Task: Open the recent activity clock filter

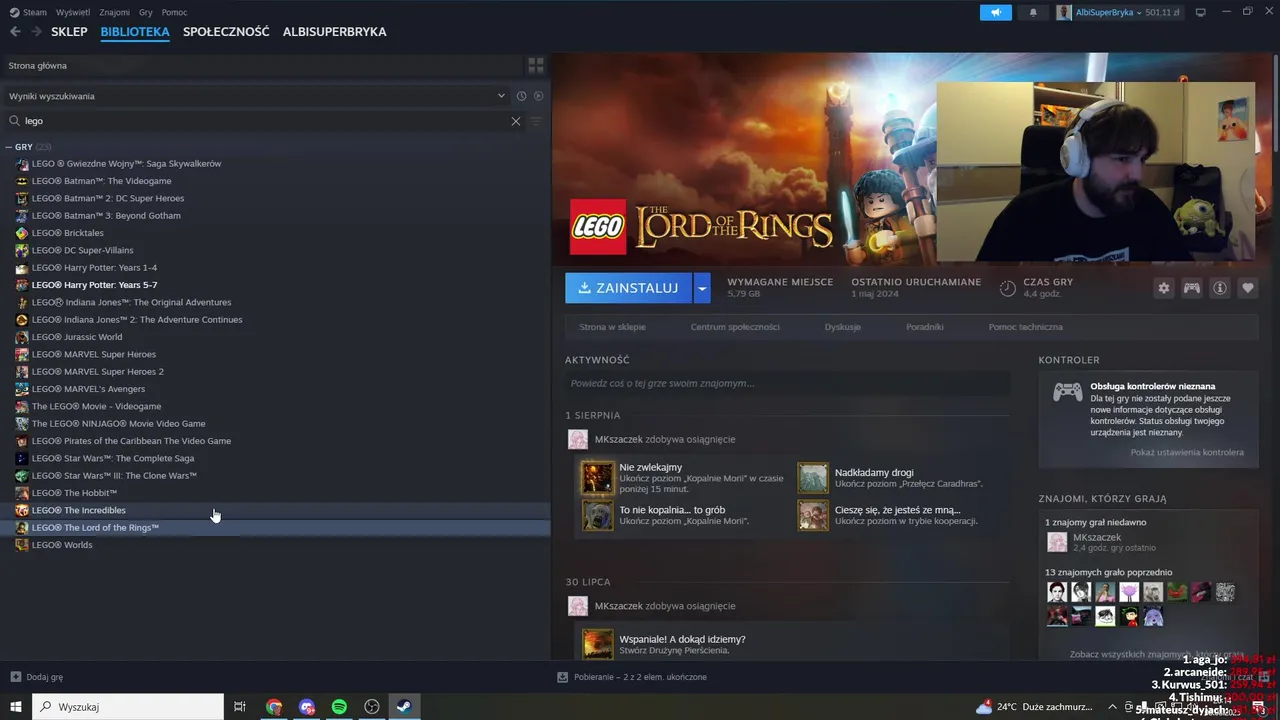Action: [x=521, y=96]
